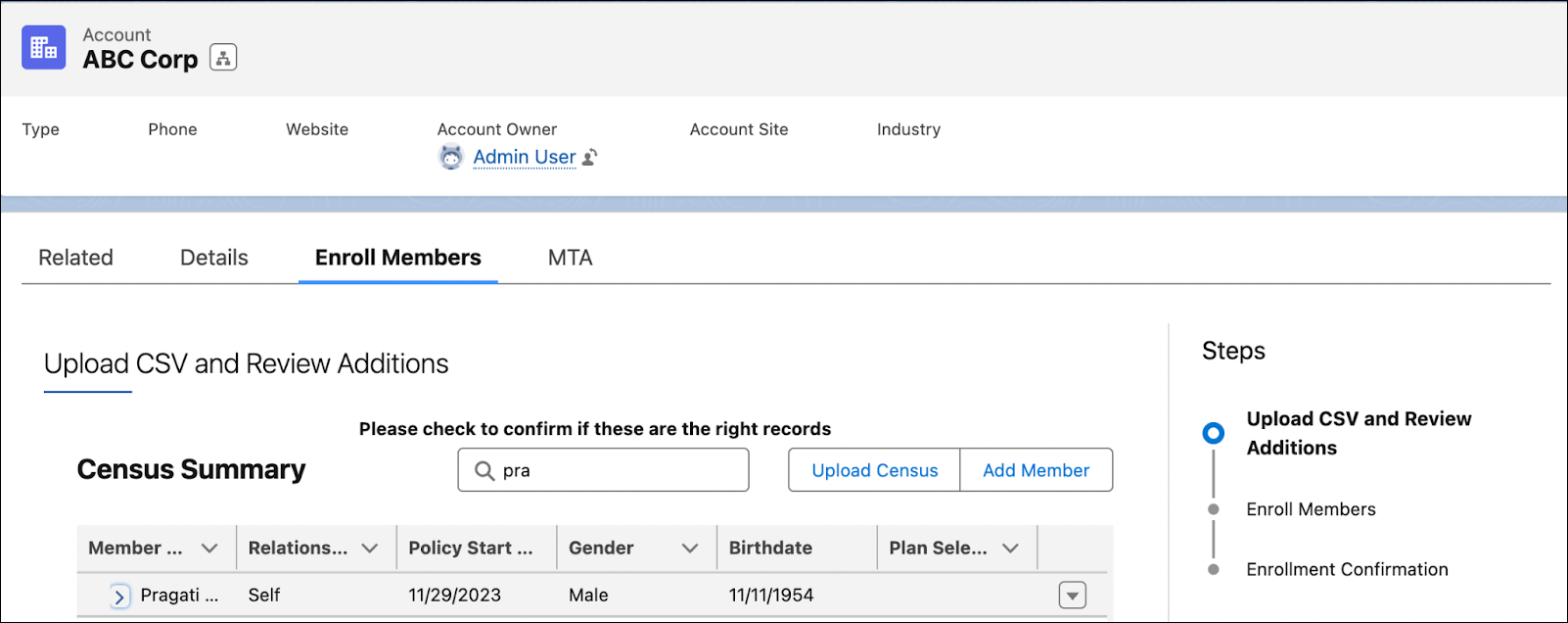
Task: Open the Plan Selection column dropdown
Action: [x=1011, y=549]
